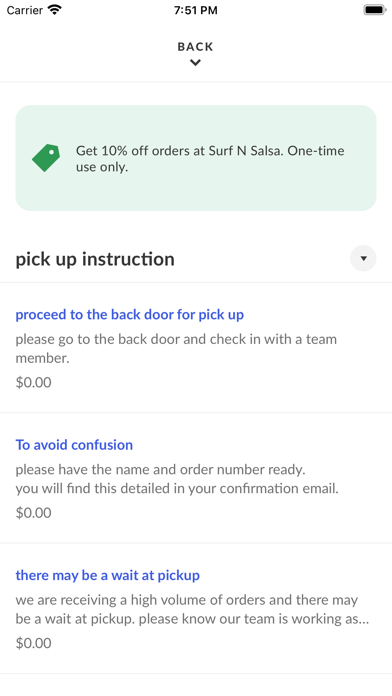
Task: Tap the battery indicator icon
Action: coord(375,10)
